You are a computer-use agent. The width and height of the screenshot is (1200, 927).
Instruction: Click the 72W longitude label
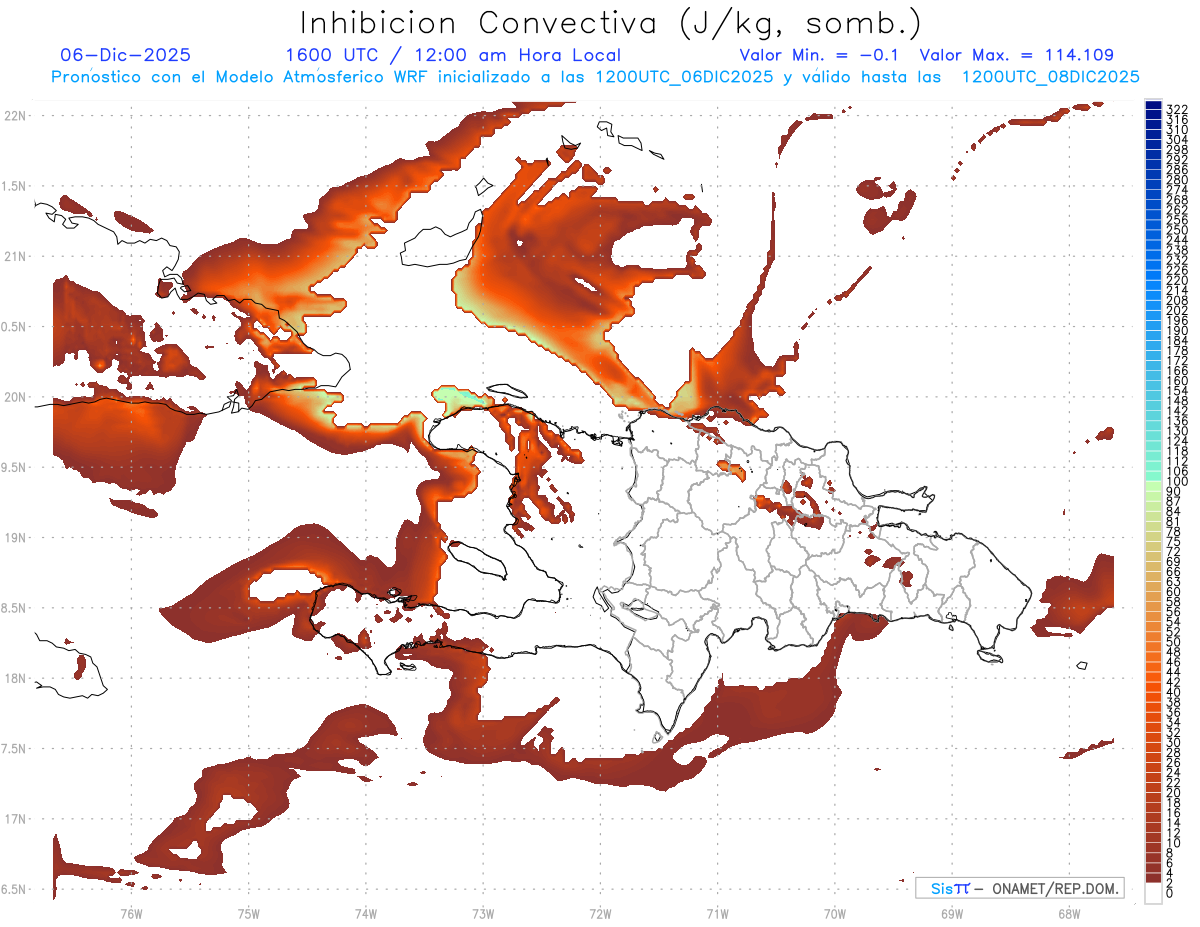click(x=600, y=913)
